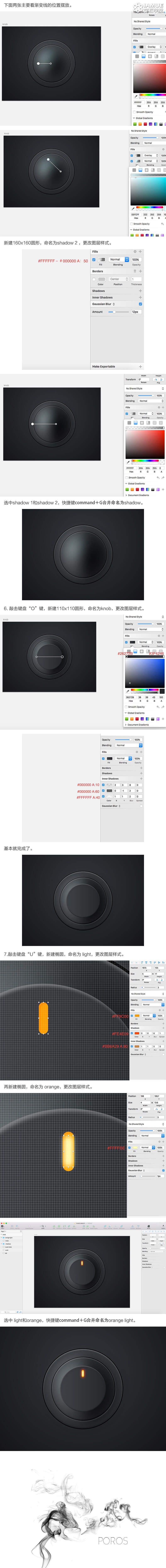The width and height of the screenshot is (166, 1568).
Task: Toggle inner shadow checkbox labeled #FFFFFF A:40
Action: click(103, 796)
